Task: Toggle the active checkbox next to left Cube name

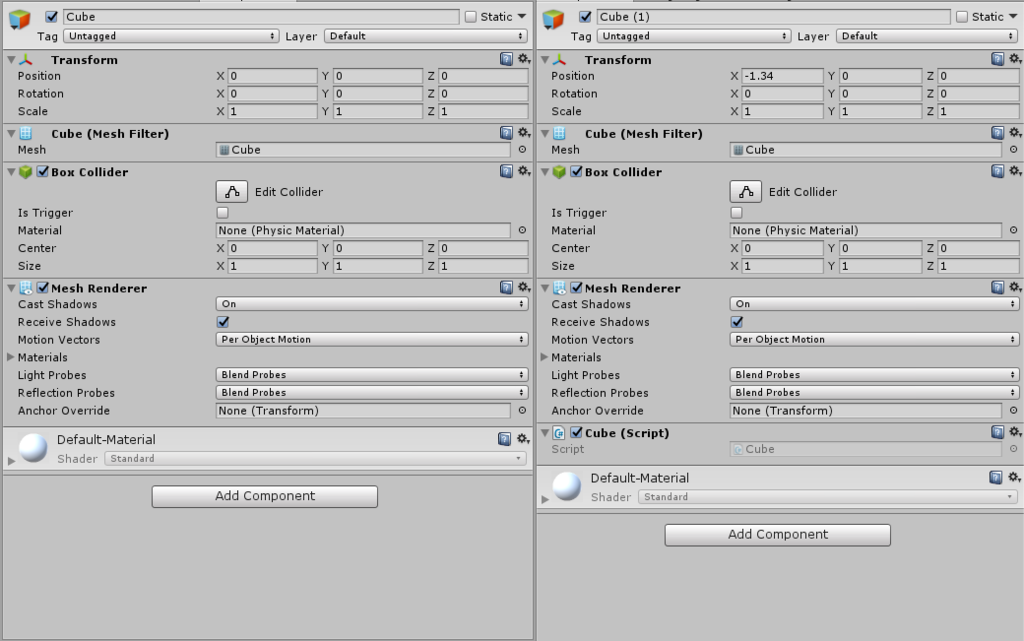Action: 52,17
